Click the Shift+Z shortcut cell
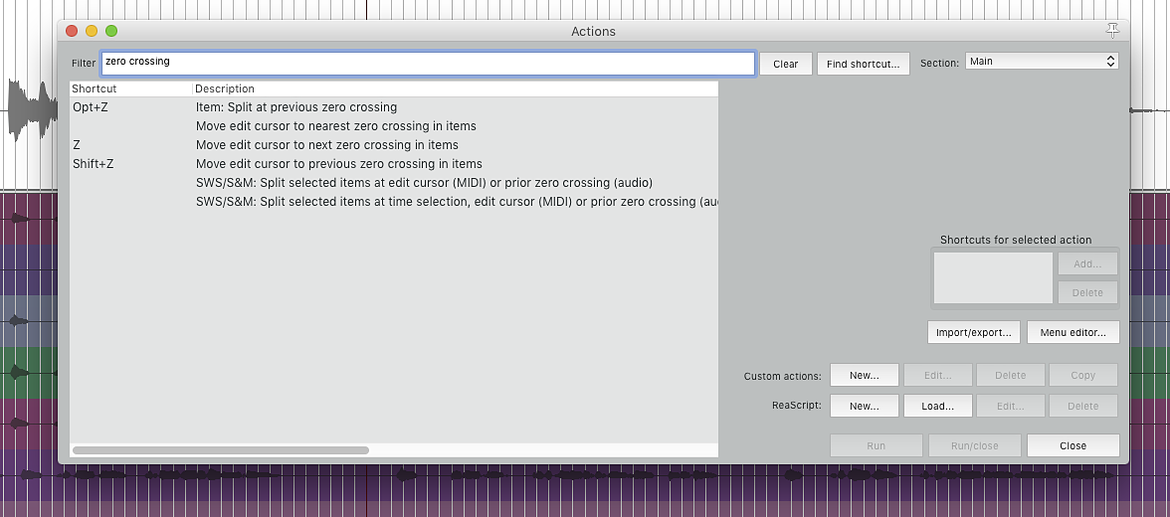The height and width of the screenshot is (517, 1170). click(93, 163)
